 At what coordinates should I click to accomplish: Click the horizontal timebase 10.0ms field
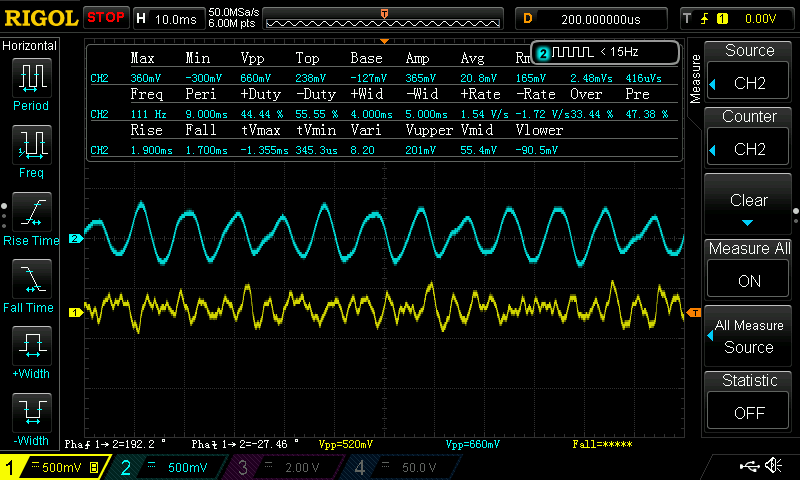pos(167,18)
